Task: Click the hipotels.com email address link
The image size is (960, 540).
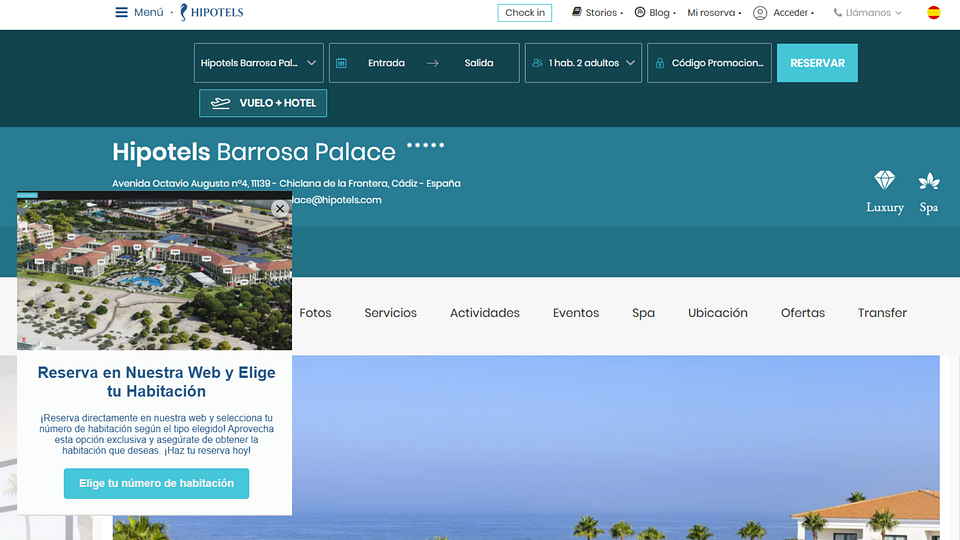Action: (336, 200)
